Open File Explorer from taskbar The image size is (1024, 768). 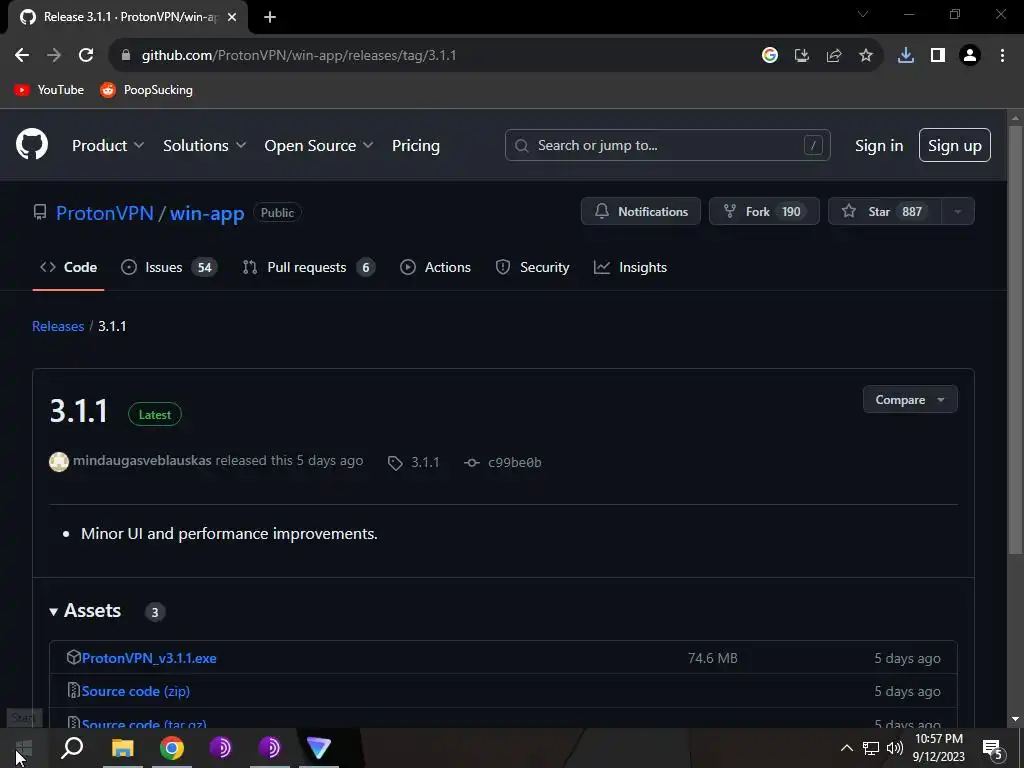pos(122,748)
